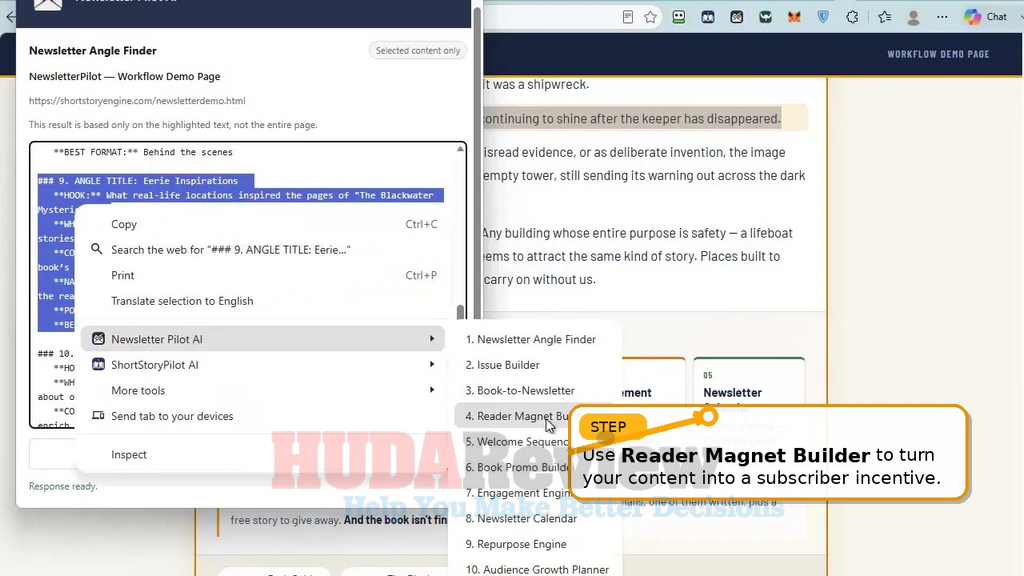
Task: Click the Selected content only badge
Action: 418,50
